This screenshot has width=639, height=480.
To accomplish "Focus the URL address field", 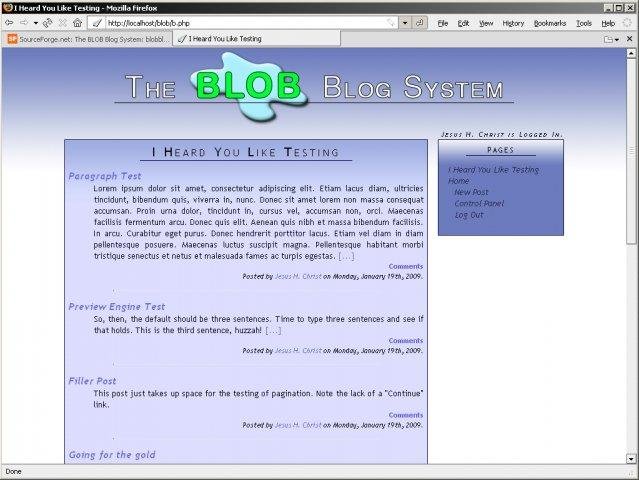I will coord(245,23).
